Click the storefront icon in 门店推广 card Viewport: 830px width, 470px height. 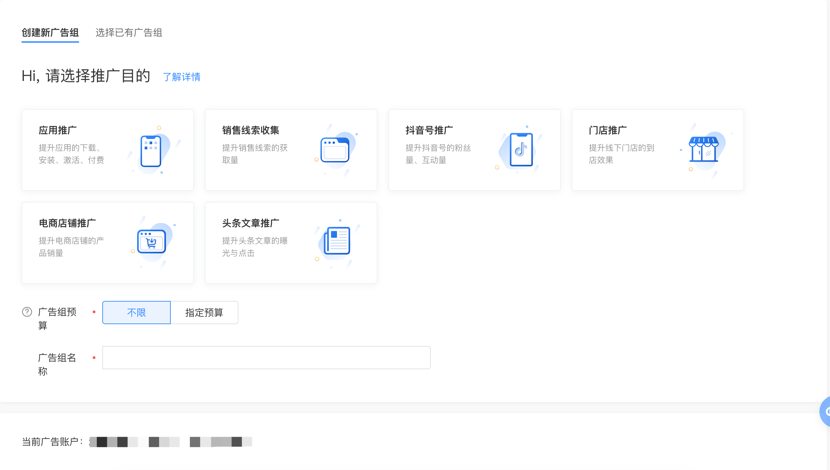point(703,149)
